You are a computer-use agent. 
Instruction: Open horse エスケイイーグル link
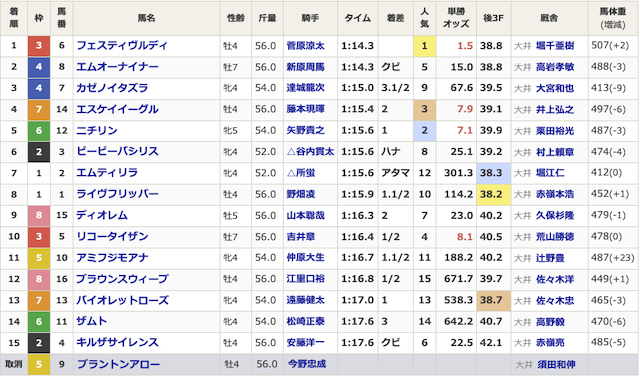117,109
